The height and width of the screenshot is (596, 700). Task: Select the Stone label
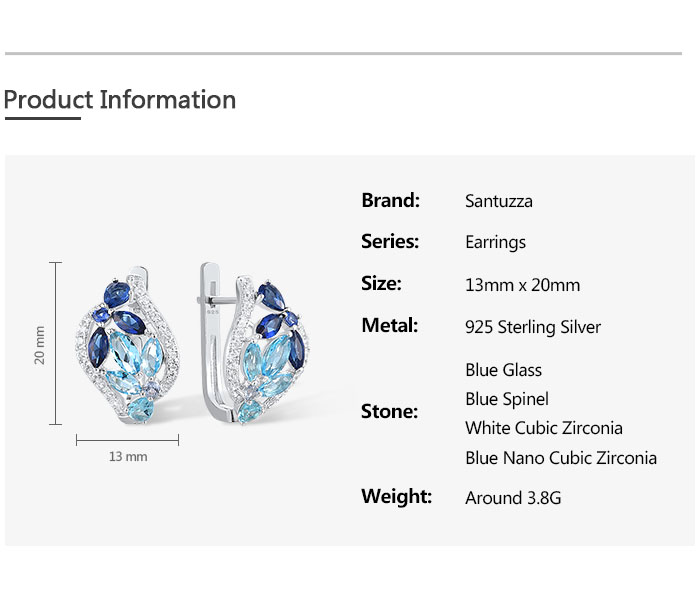pyautogui.click(x=389, y=412)
